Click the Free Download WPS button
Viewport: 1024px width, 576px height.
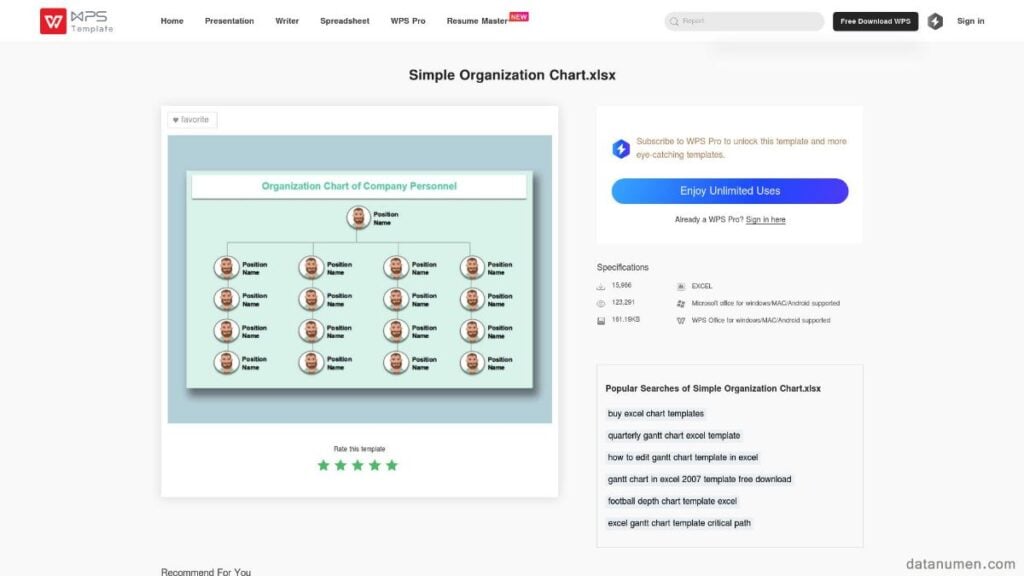click(x=875, y=20)
